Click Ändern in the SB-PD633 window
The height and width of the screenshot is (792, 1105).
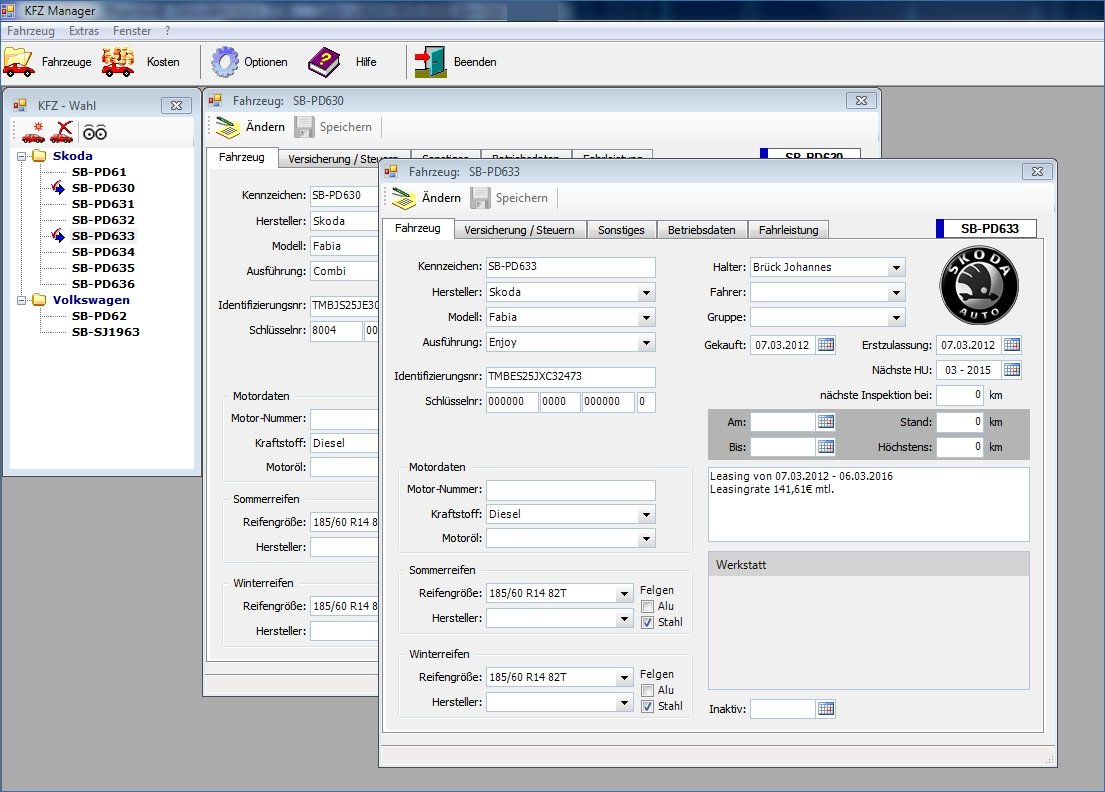coord(427,198)
